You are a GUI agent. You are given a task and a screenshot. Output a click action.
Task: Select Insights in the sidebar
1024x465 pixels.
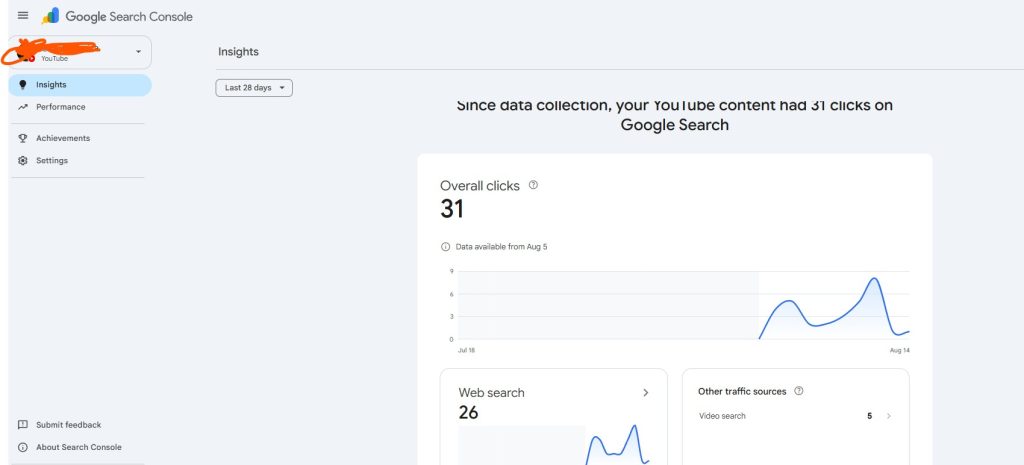[x=80, y=85]
